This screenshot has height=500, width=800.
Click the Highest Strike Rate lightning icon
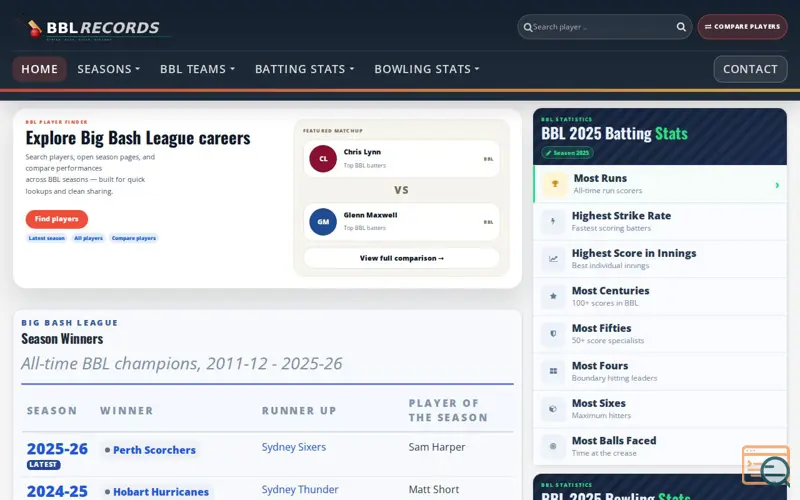[553, 221]
